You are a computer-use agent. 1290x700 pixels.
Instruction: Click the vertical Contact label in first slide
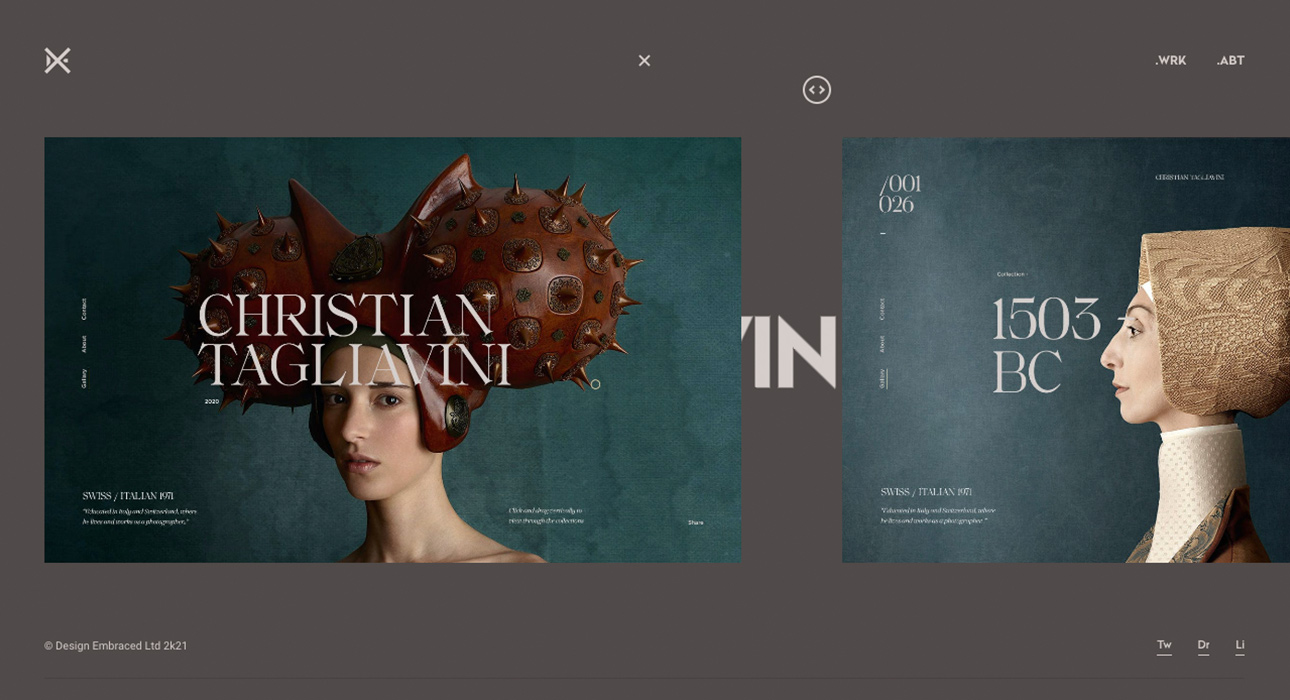[84, 309]
